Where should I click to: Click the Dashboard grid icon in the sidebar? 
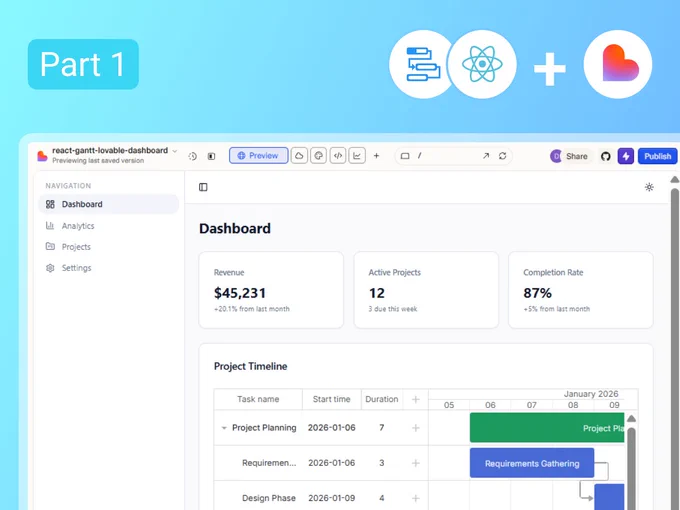tap(50, 204)
